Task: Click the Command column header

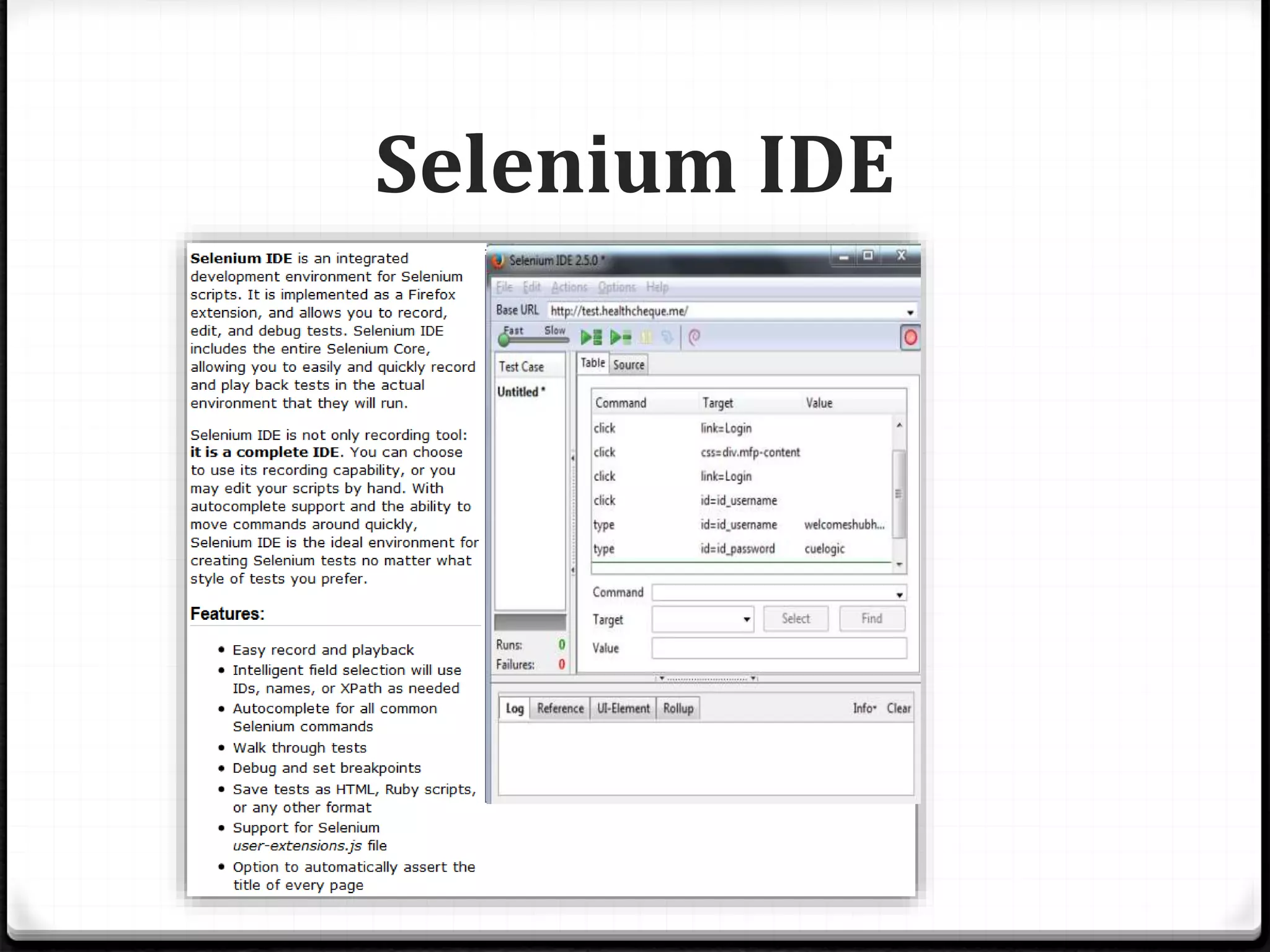Action: click(x=645, y=403)
